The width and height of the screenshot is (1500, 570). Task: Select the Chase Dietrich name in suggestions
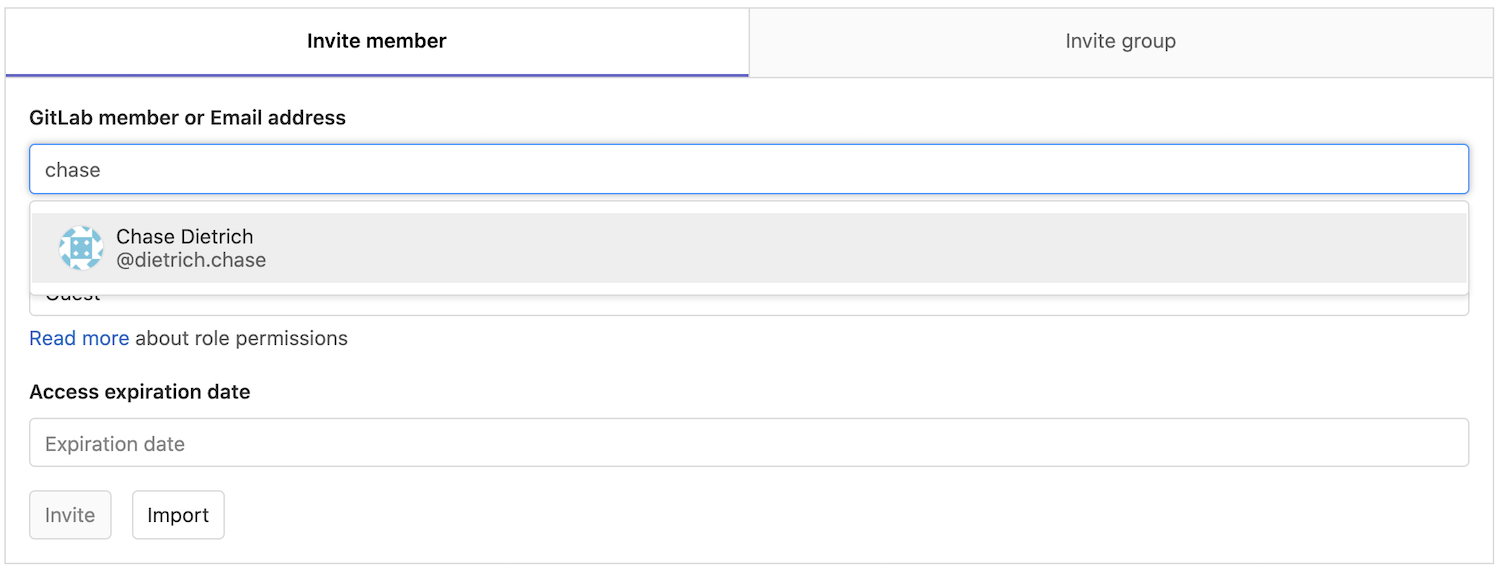click(185, 237)
